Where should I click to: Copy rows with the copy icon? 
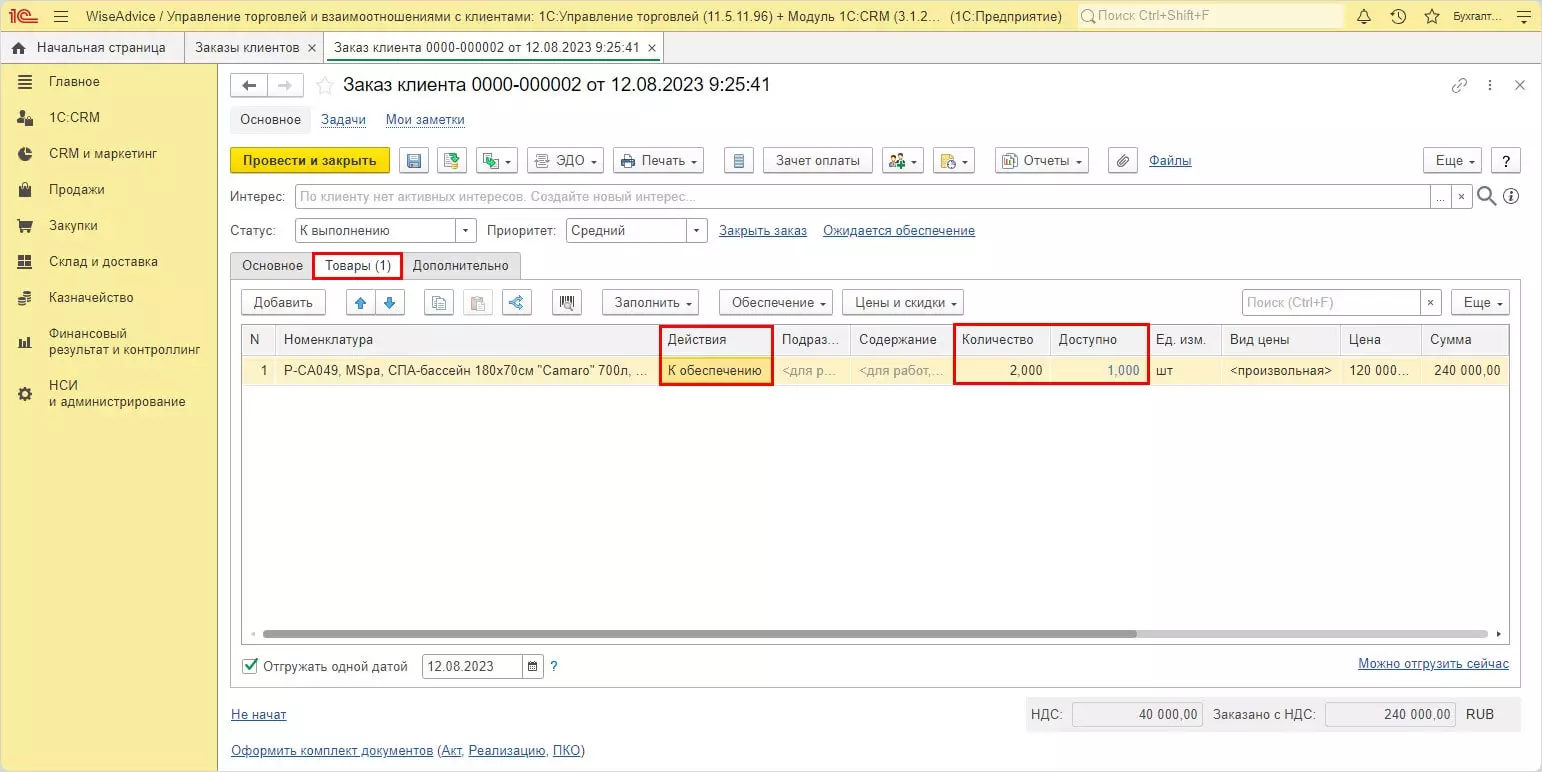(438, 302)
